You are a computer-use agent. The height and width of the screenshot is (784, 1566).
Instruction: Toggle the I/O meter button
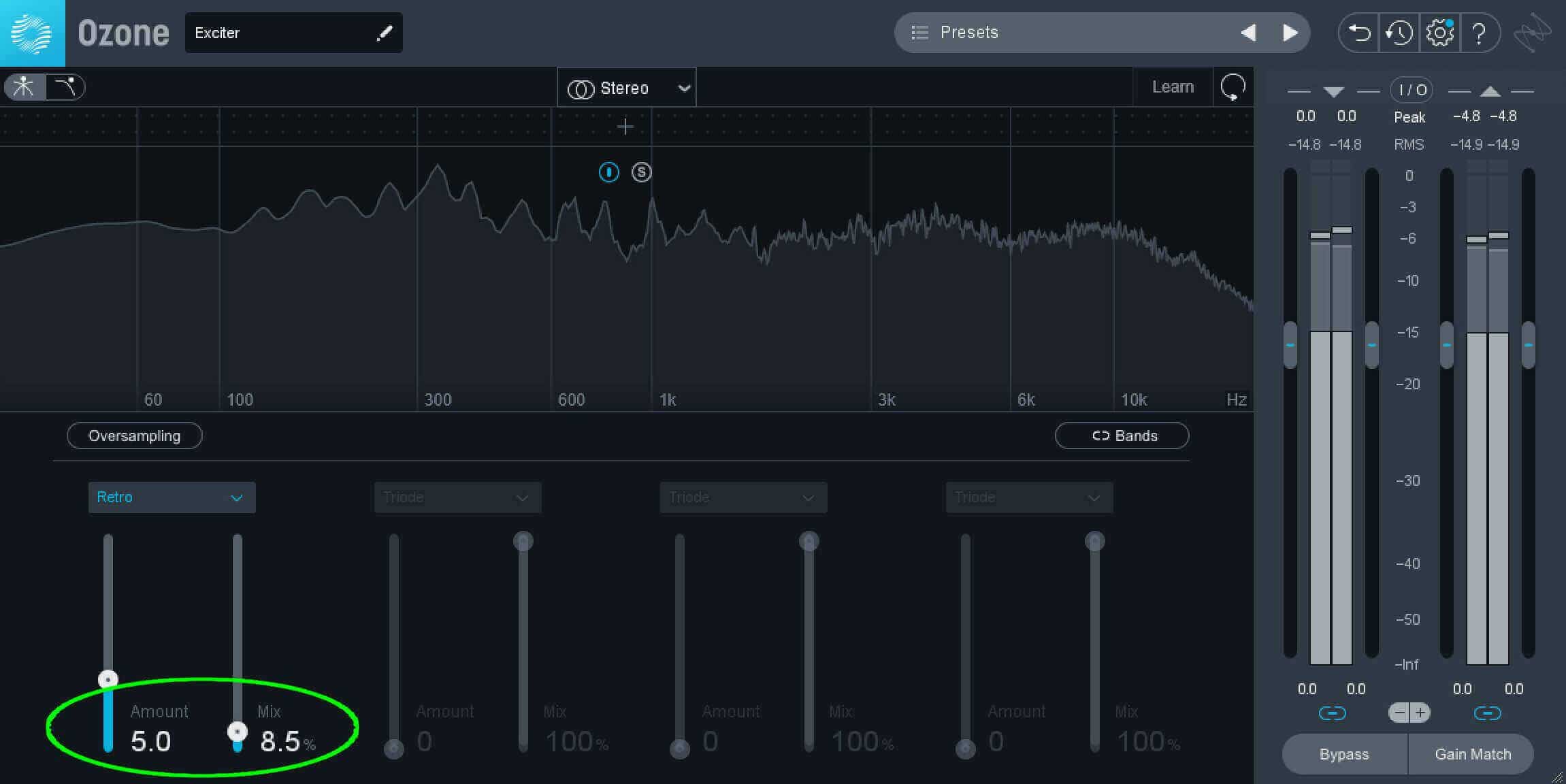[x=1412, y=90]
